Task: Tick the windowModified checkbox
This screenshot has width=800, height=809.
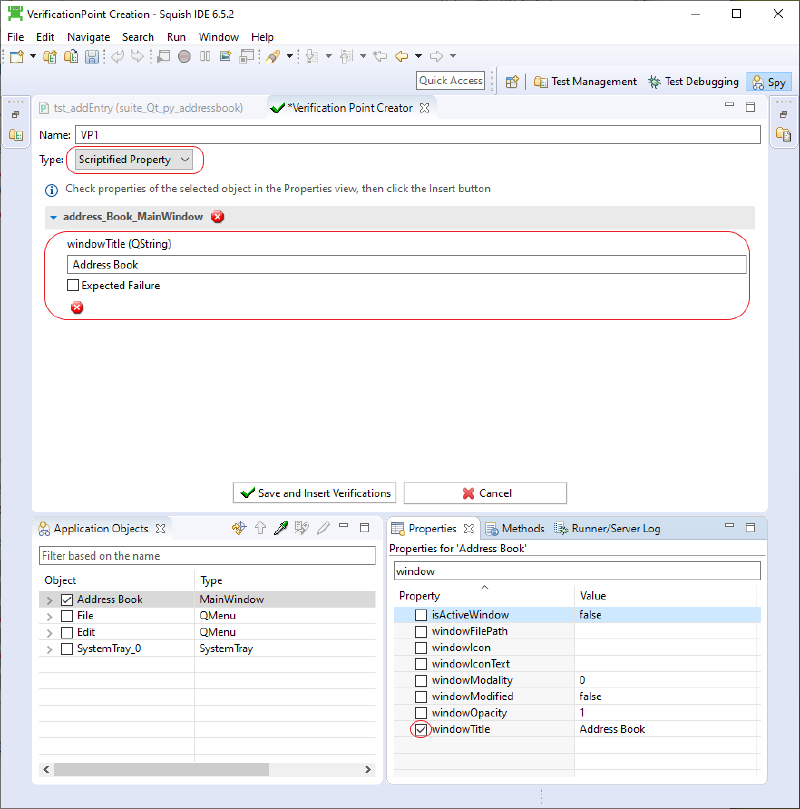Action: [x=421, y=697]
